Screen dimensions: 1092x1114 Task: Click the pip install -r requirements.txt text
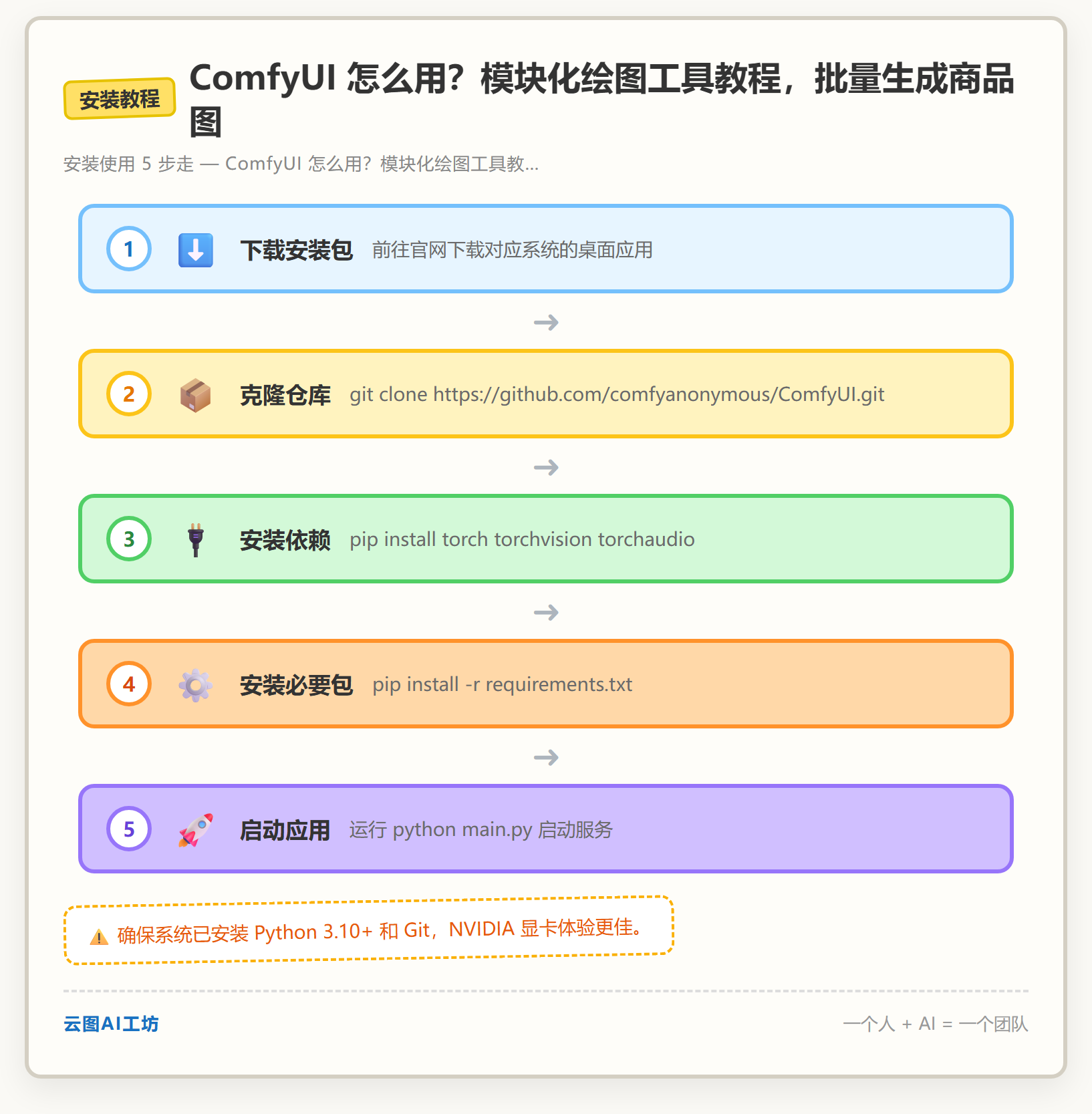point(502,684)
